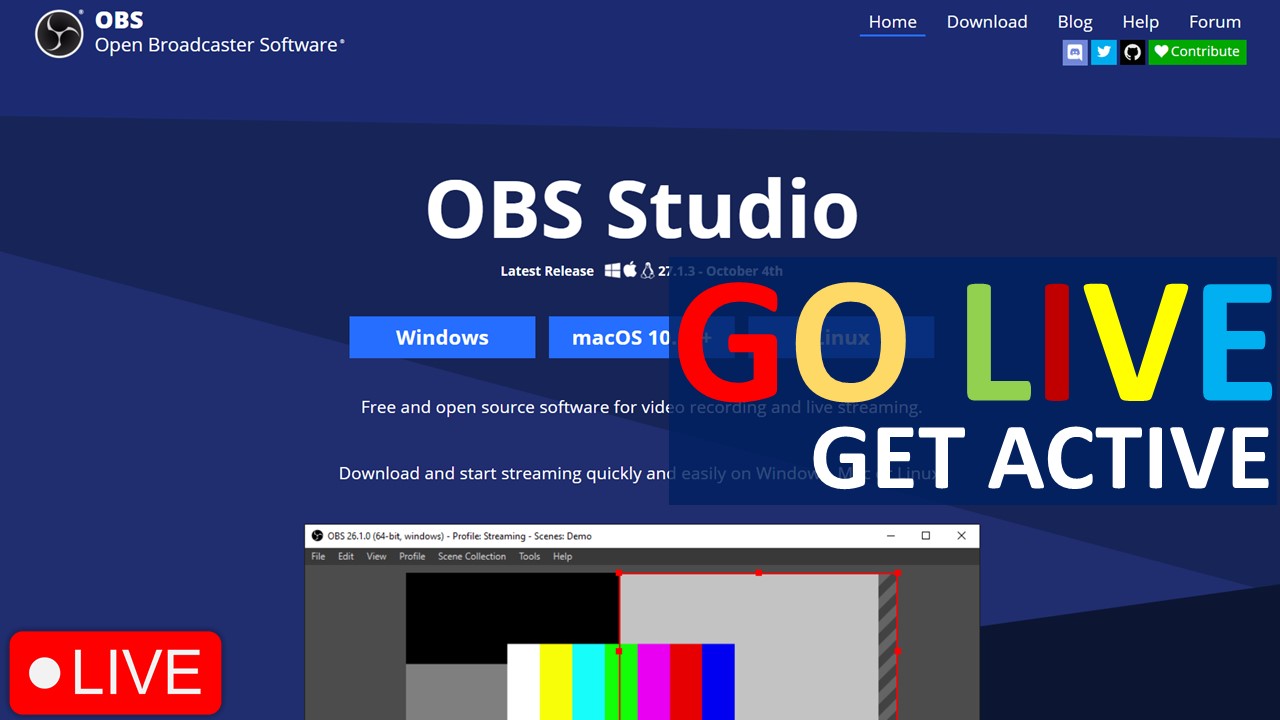Open the Discord icon link
The height and width of the screenshot is (720, 1280).
point(1075,52)
